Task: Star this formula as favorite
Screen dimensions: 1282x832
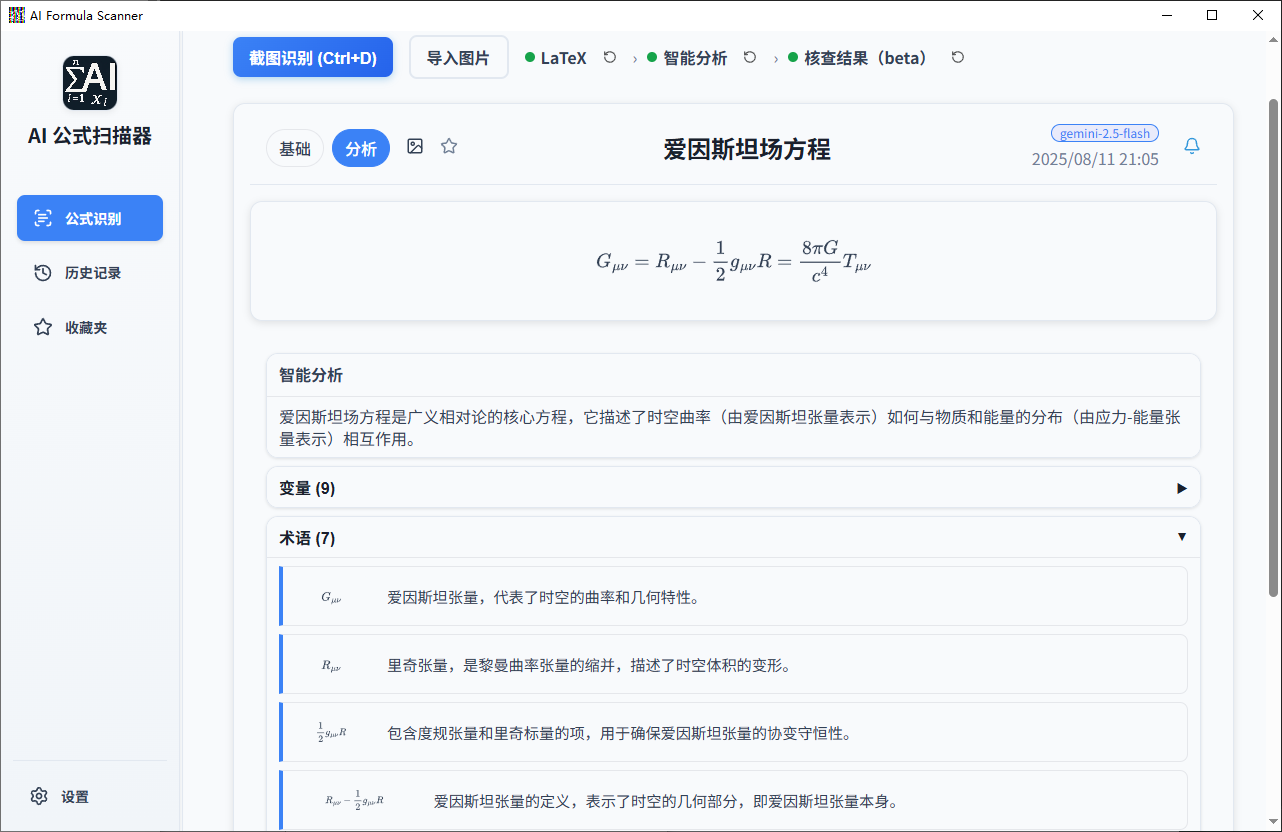Action: coord(449,146)
